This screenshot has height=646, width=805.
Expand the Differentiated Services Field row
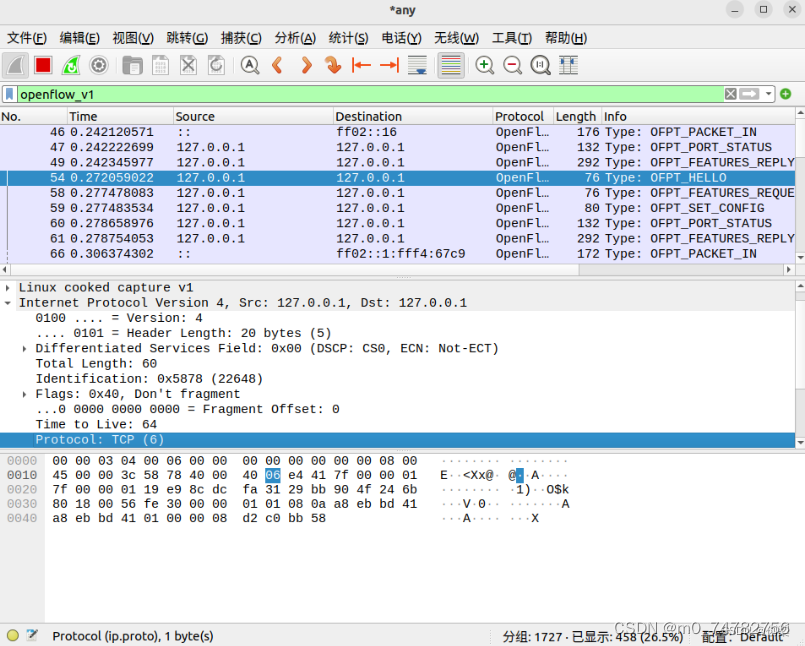pyautogui.click(x=22, y=348)
